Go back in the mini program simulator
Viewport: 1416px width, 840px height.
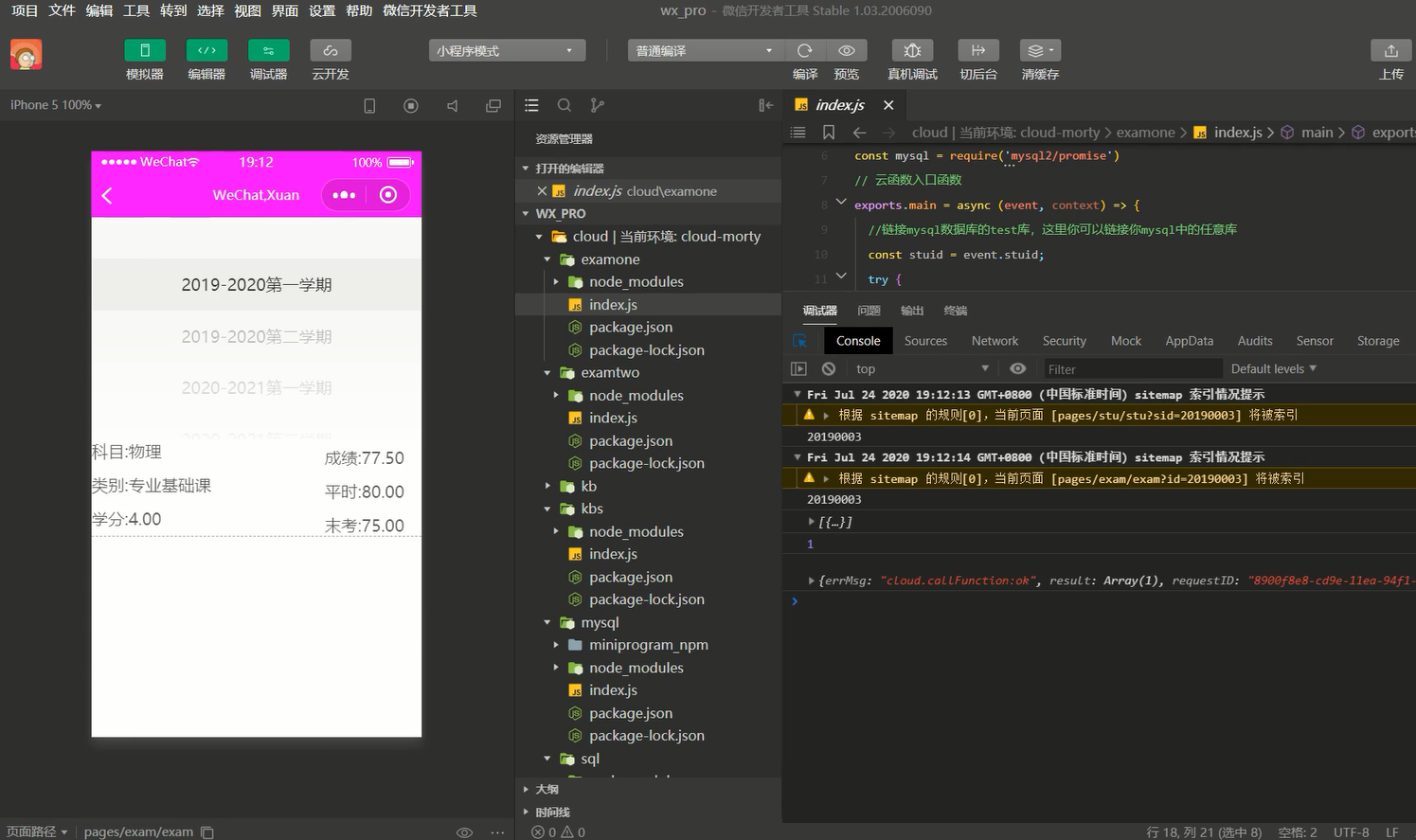pos(107,195)
